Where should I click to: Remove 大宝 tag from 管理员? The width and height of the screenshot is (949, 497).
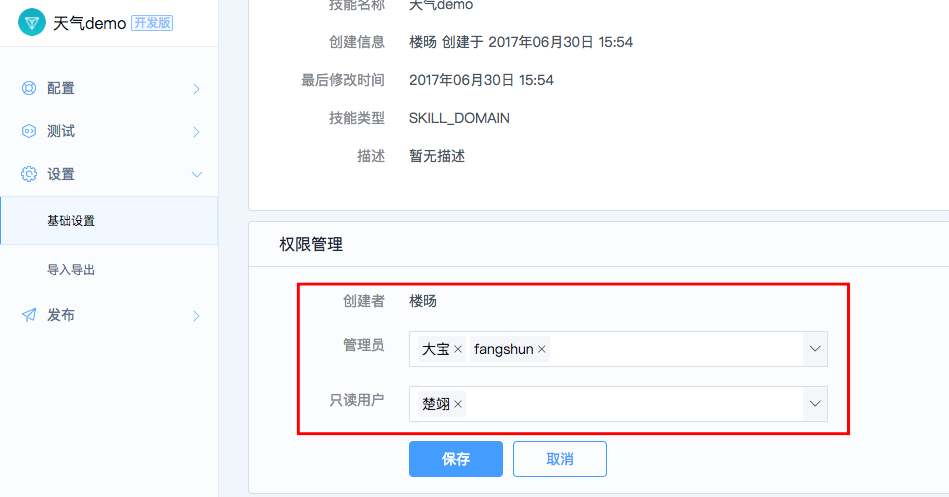click(458, 349)
